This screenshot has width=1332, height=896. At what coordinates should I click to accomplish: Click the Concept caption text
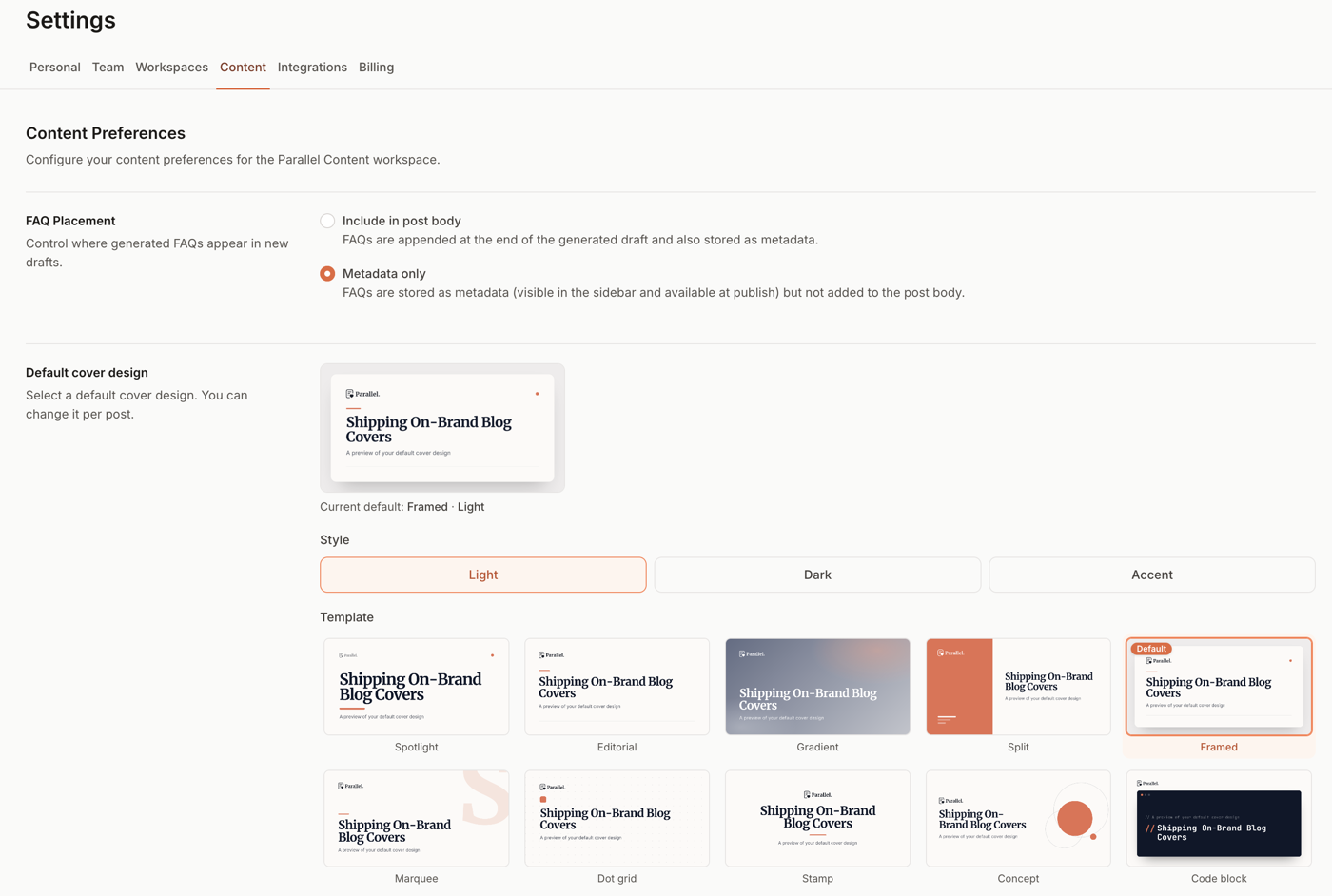(x=1018, y=879)
